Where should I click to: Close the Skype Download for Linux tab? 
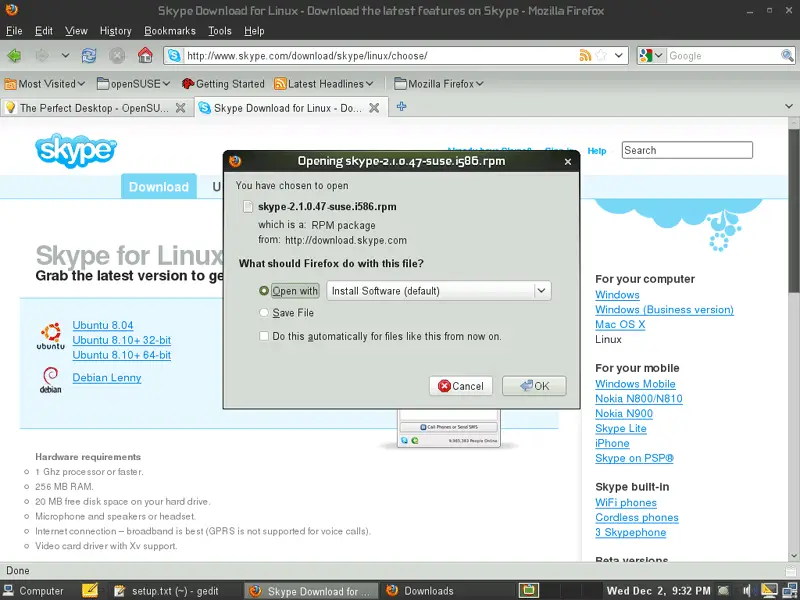[x=374, y=108]
